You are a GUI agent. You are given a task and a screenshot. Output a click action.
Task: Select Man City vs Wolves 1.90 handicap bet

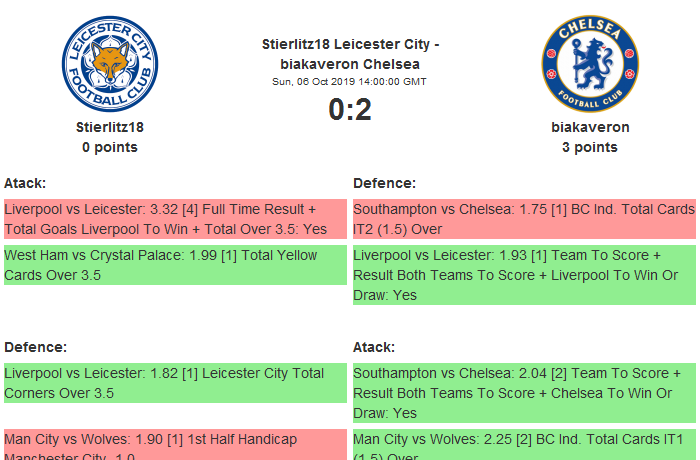(175, 445)
